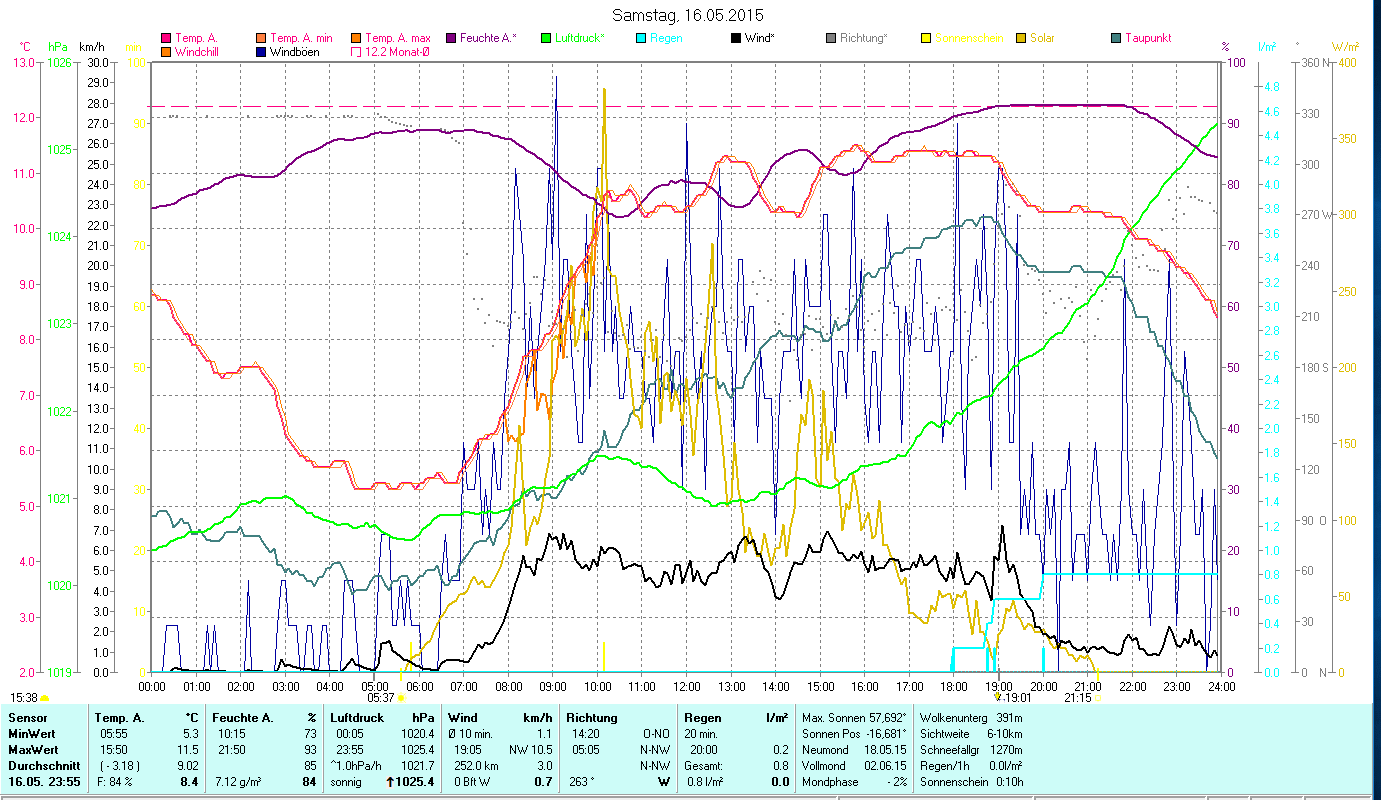Click the '19:01' sunset time label
This screenshot has width=1381, height=800.
(1017, 698)
